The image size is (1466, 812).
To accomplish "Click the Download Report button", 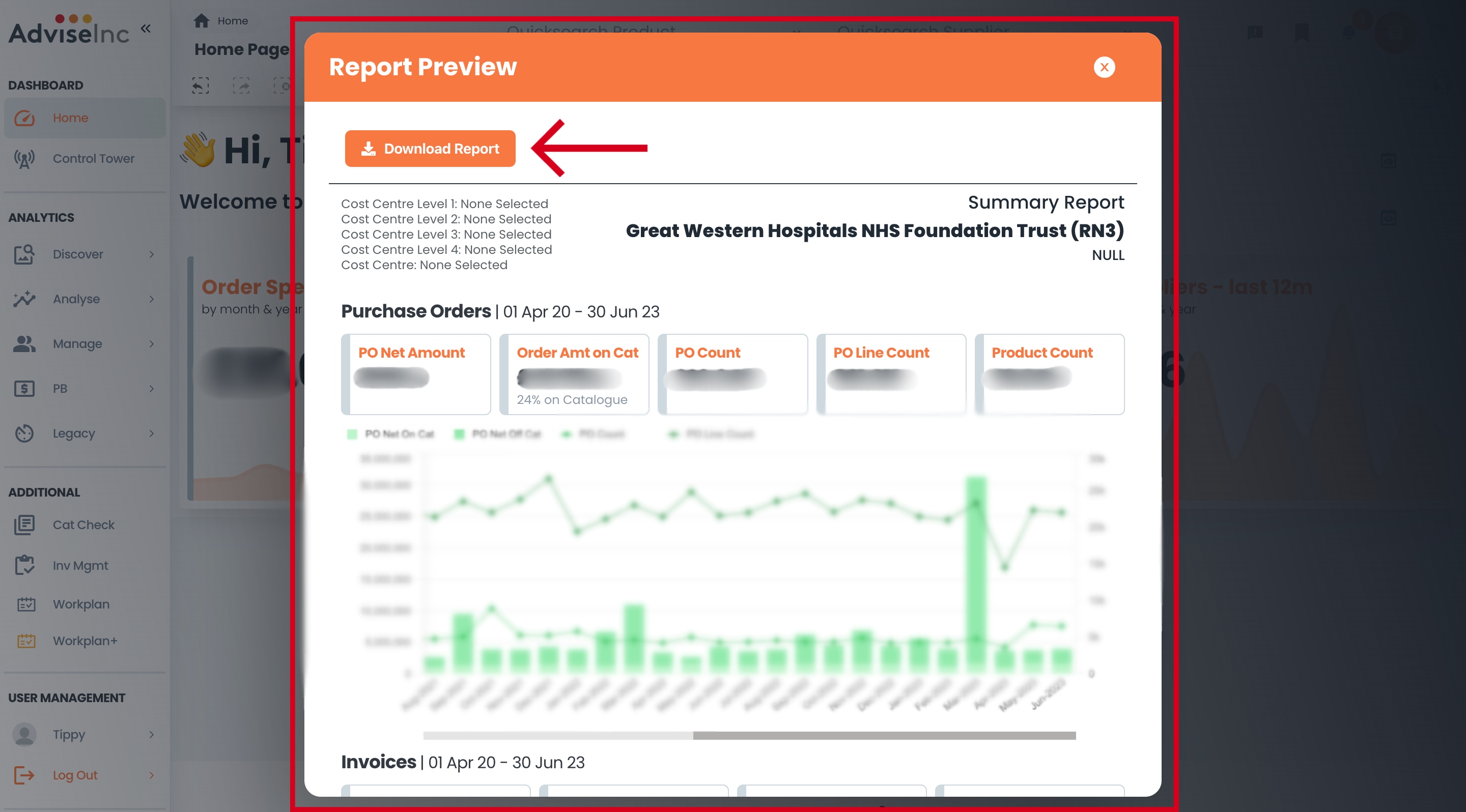I will point(430,149).
